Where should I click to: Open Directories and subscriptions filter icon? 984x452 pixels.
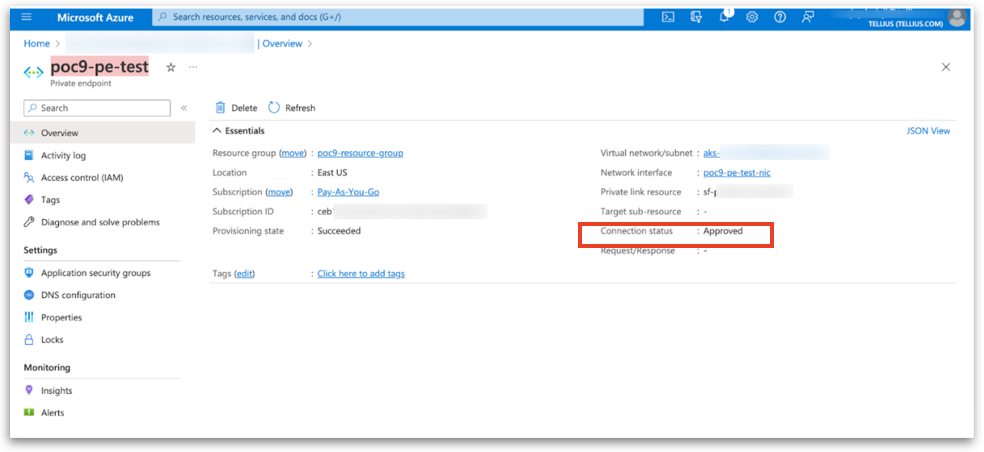[696, 18]
